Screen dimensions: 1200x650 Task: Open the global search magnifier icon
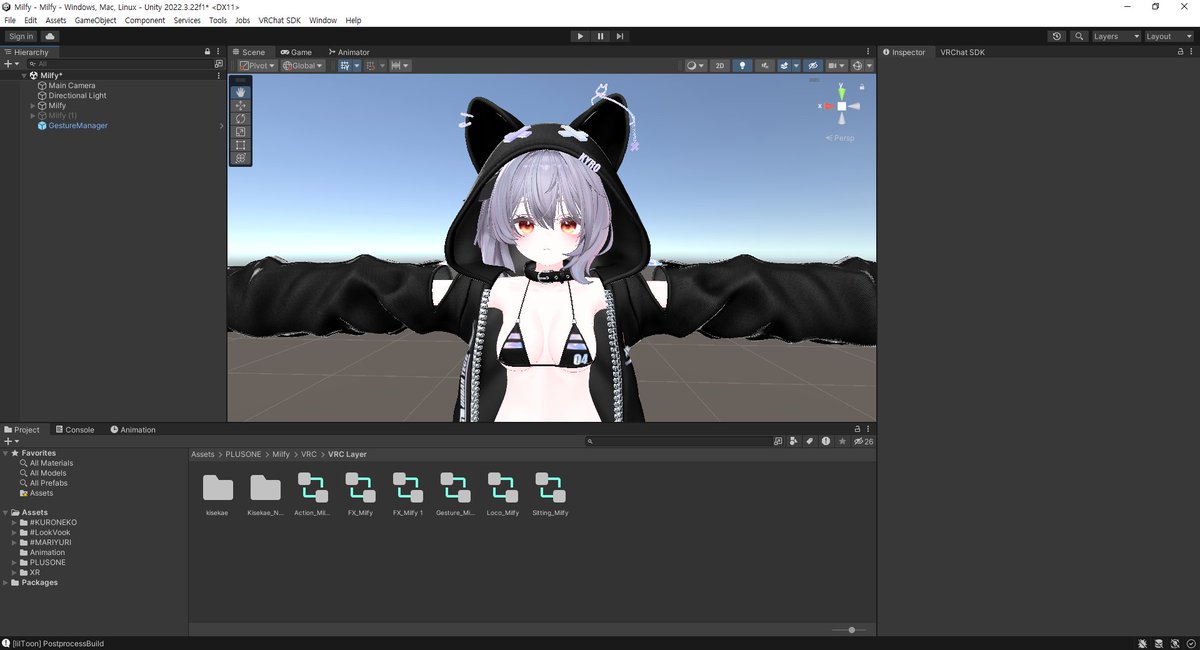(1079, 36)
